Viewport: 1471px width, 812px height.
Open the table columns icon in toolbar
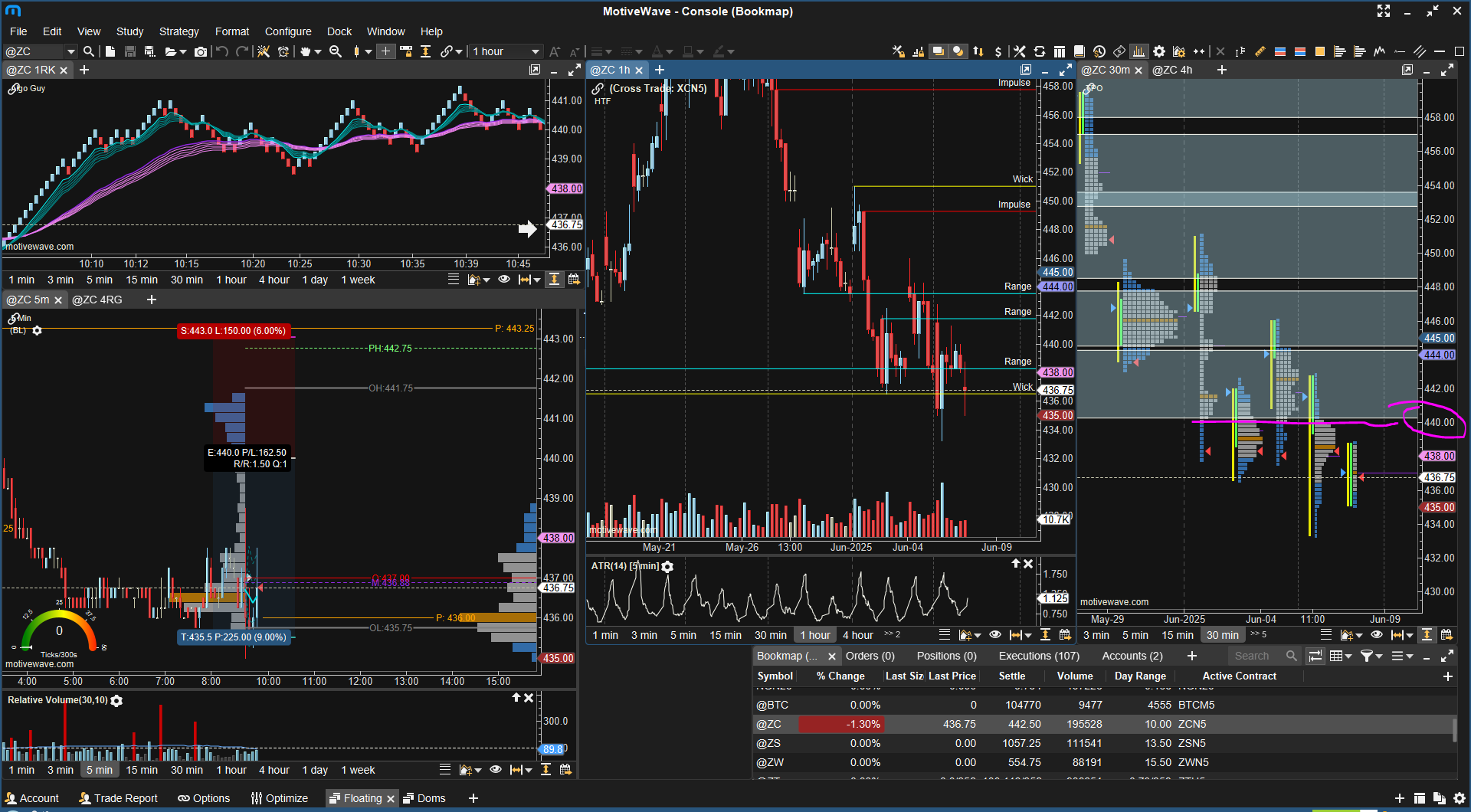pos(1060,51)
